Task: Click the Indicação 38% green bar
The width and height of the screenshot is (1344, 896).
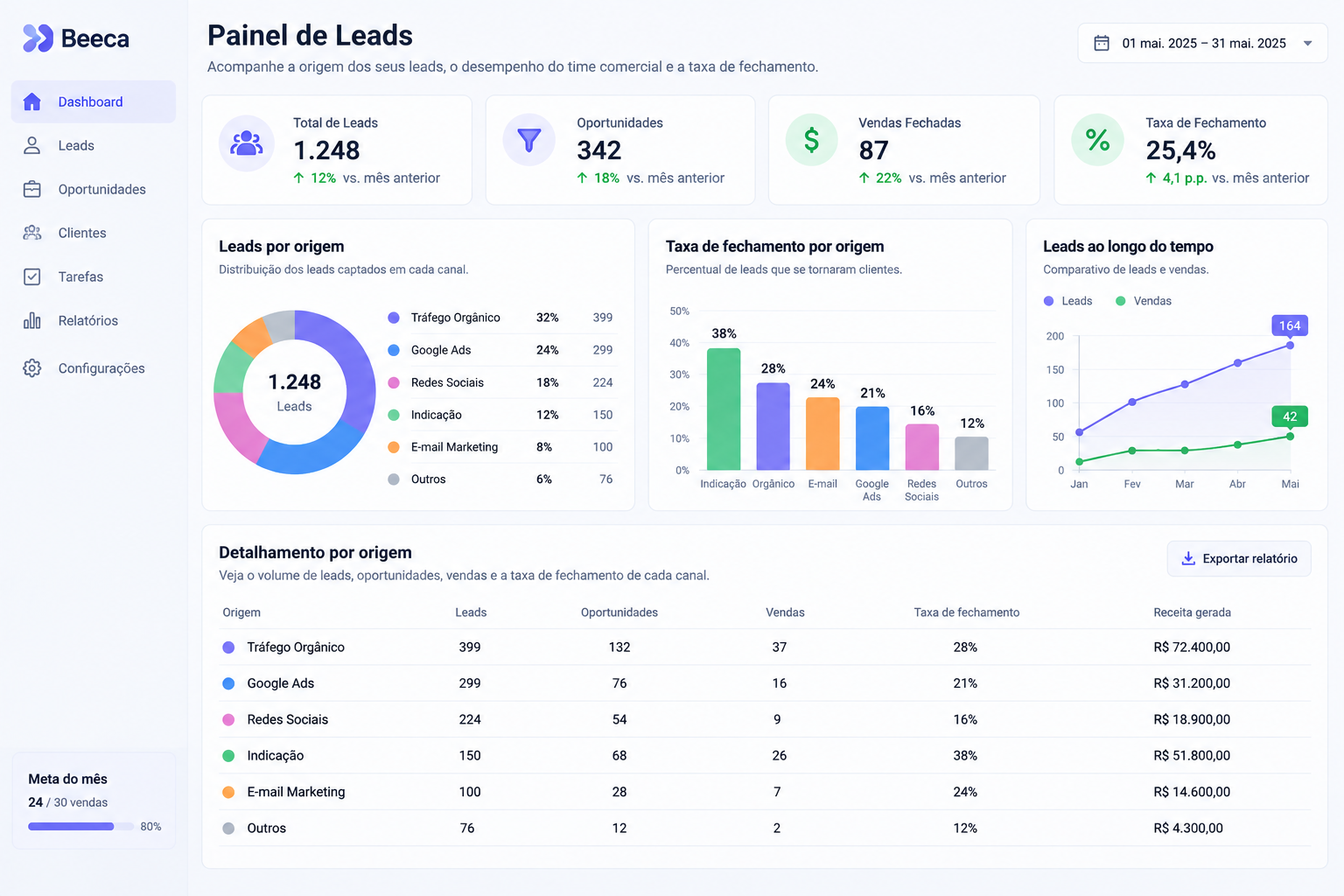Action: (724, 409)
